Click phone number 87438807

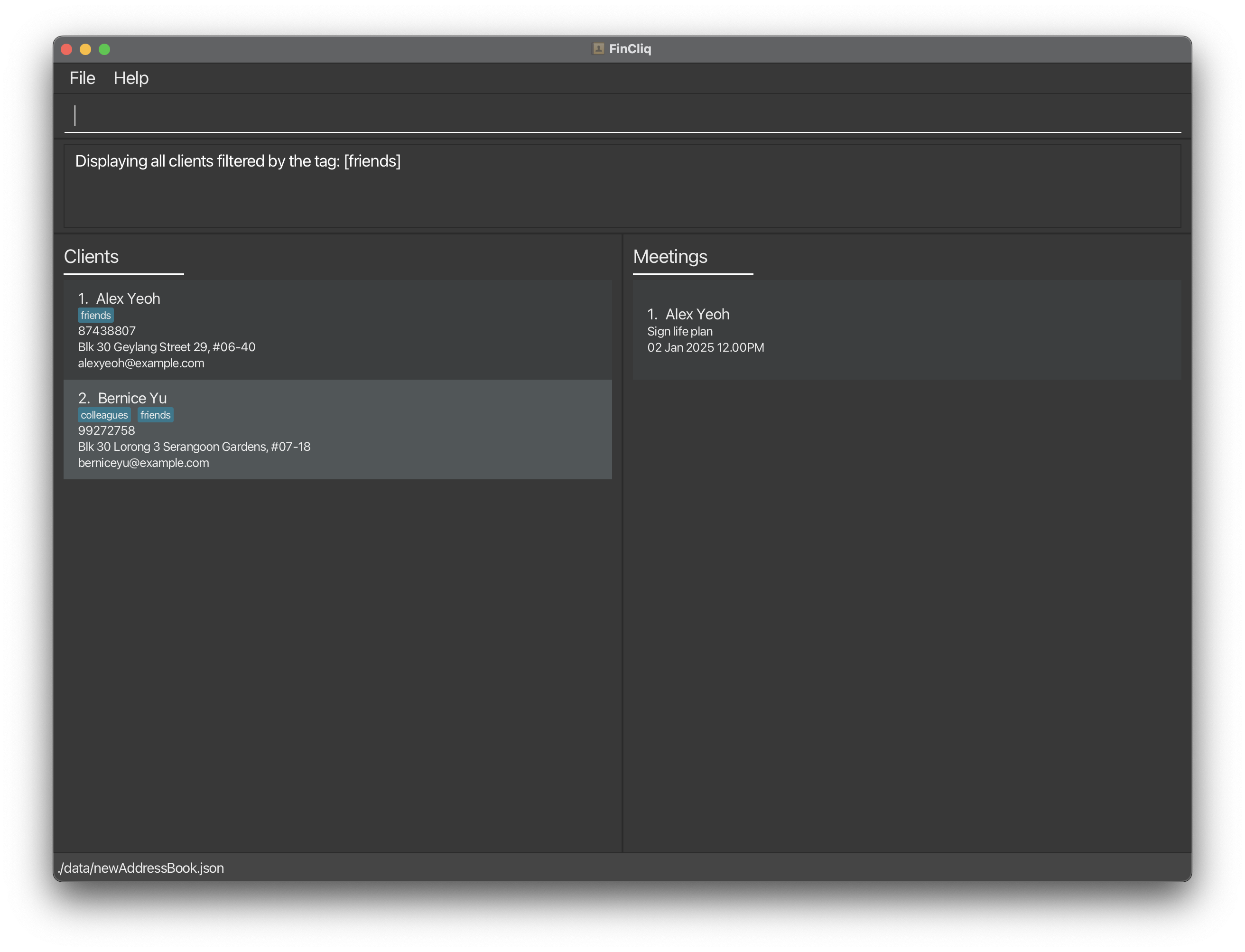click(107, 331)
